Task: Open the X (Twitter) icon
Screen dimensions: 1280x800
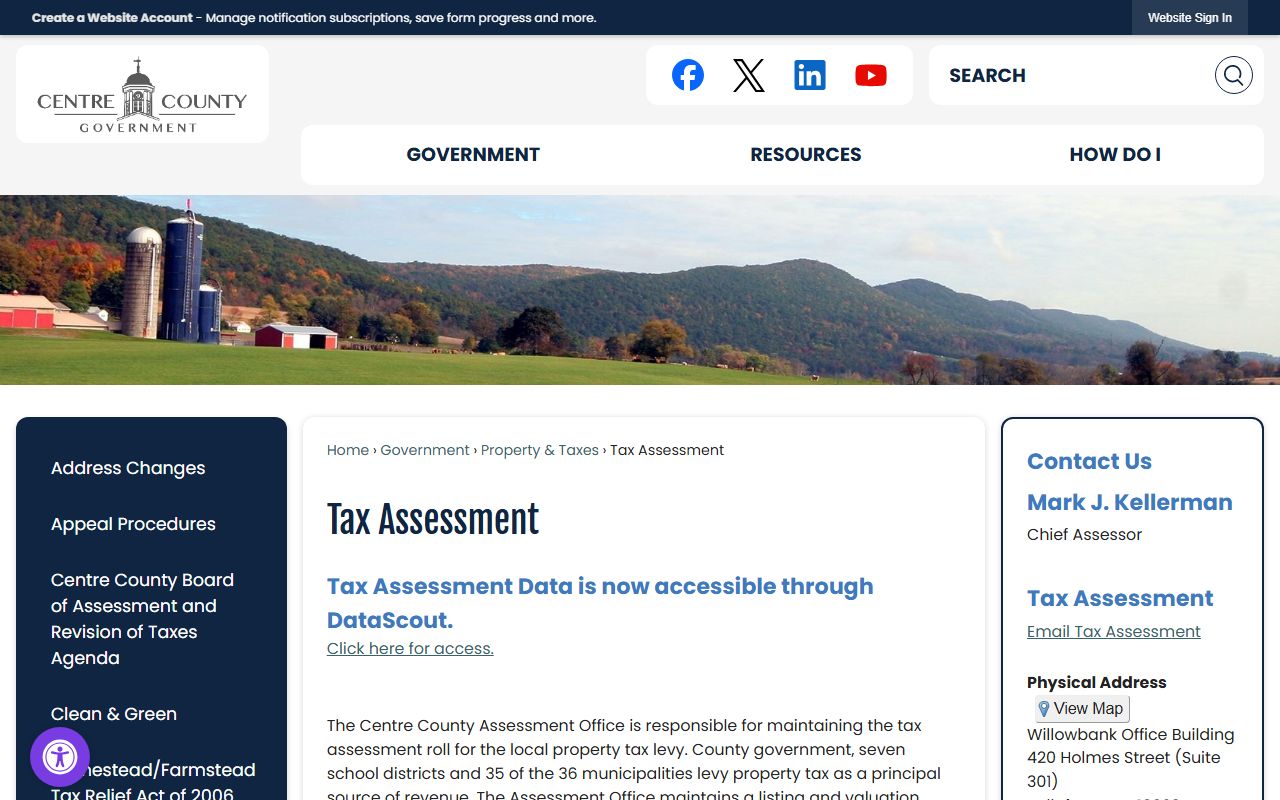Action: click(749, 75)
